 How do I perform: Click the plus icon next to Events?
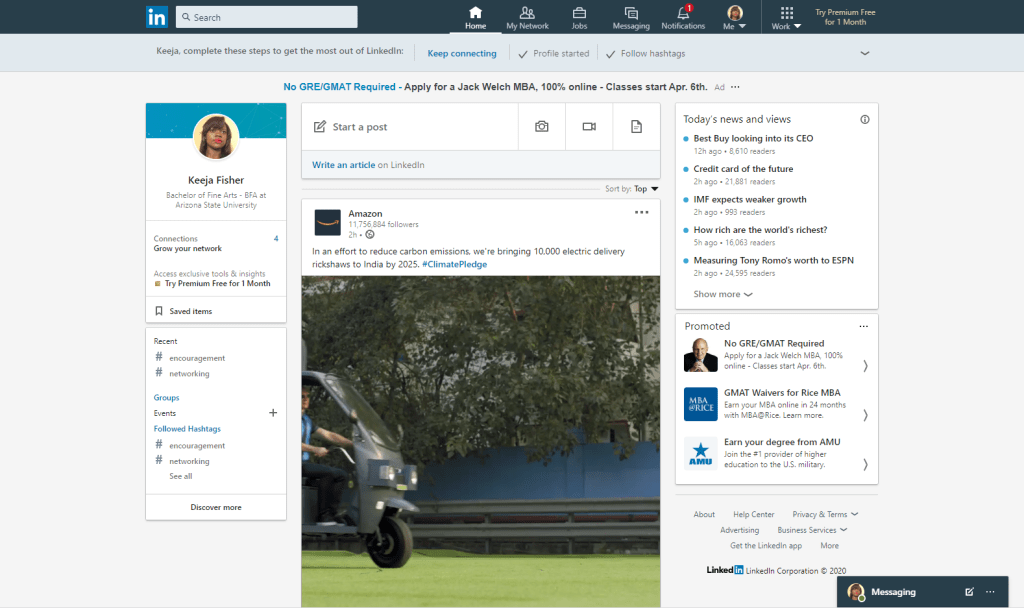tap(273, 413)
